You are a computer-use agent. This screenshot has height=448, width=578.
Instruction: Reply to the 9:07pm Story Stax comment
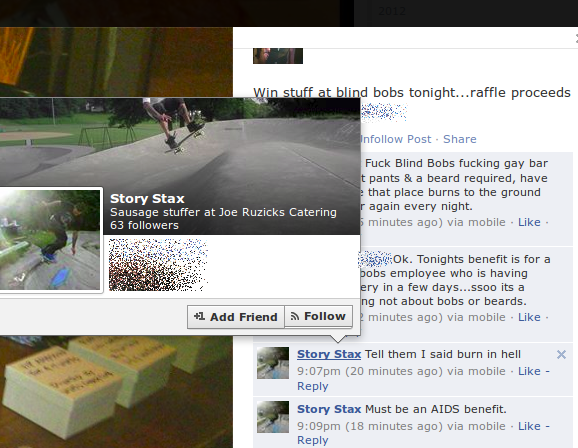(313, 386)
